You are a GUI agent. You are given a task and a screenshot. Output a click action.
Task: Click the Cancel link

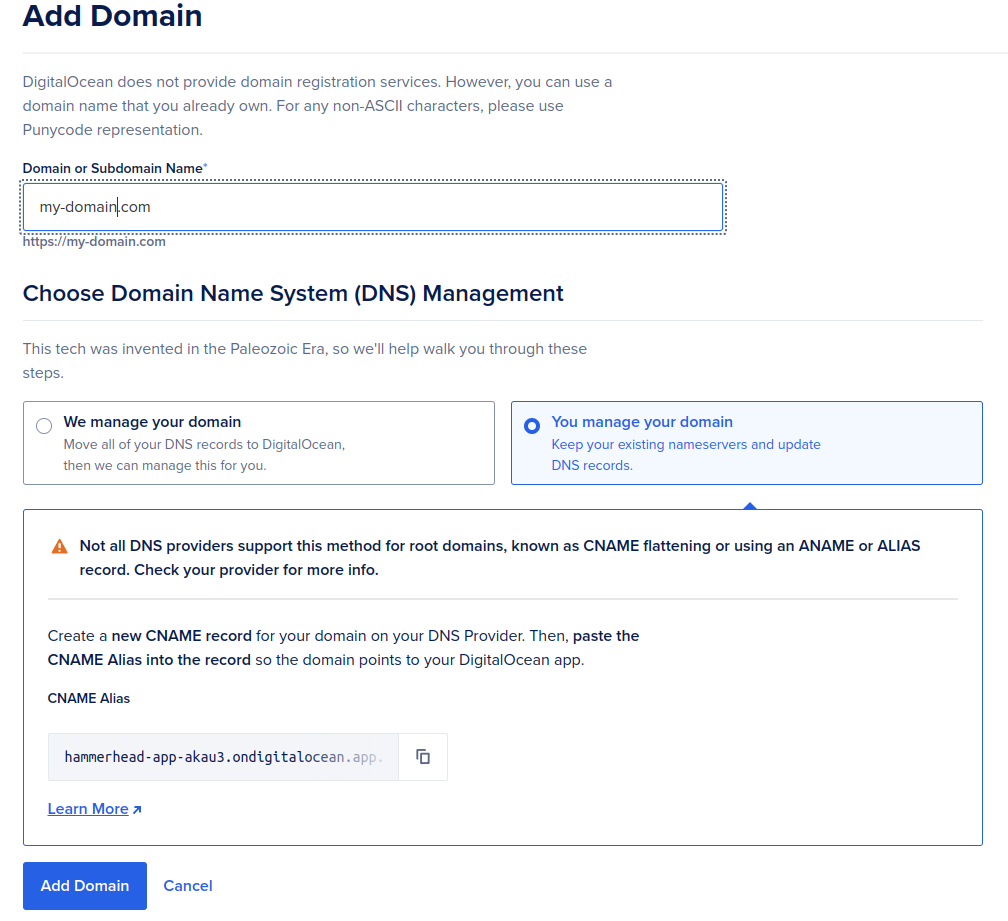[187, 886]
